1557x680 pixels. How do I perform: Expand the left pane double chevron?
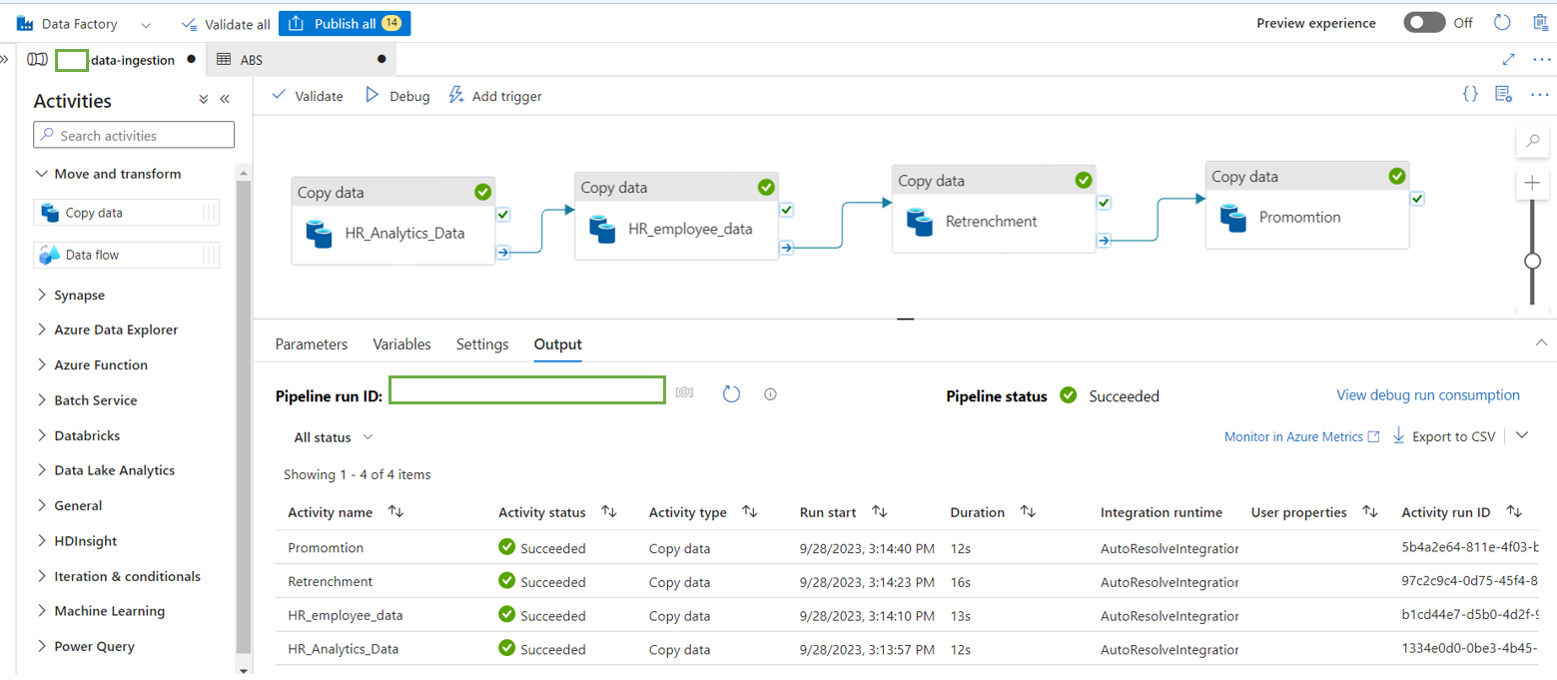(x=4, y=59)
